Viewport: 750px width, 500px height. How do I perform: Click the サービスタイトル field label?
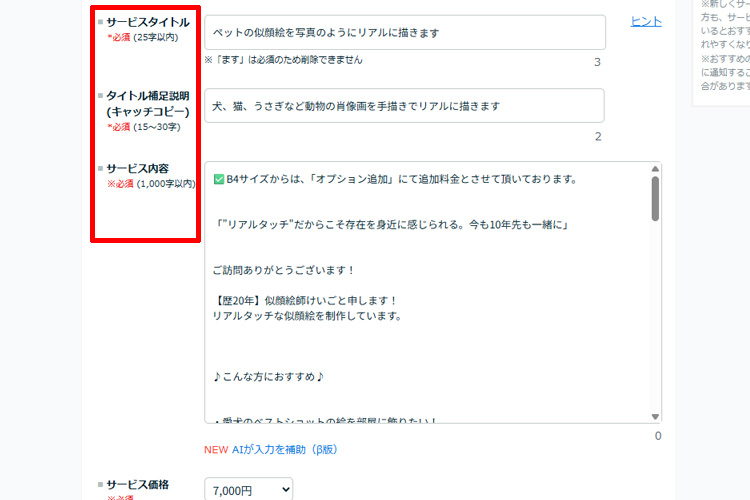pyautogui.click(x=147, y=22)
